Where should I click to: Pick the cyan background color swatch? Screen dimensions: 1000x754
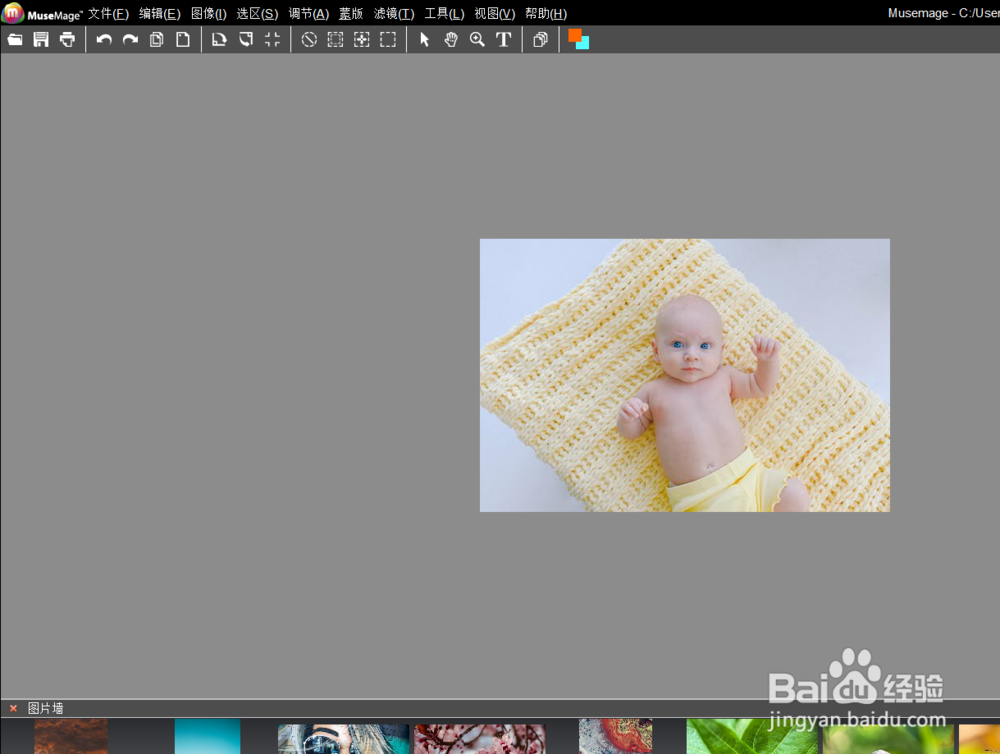tap(584, 44)
